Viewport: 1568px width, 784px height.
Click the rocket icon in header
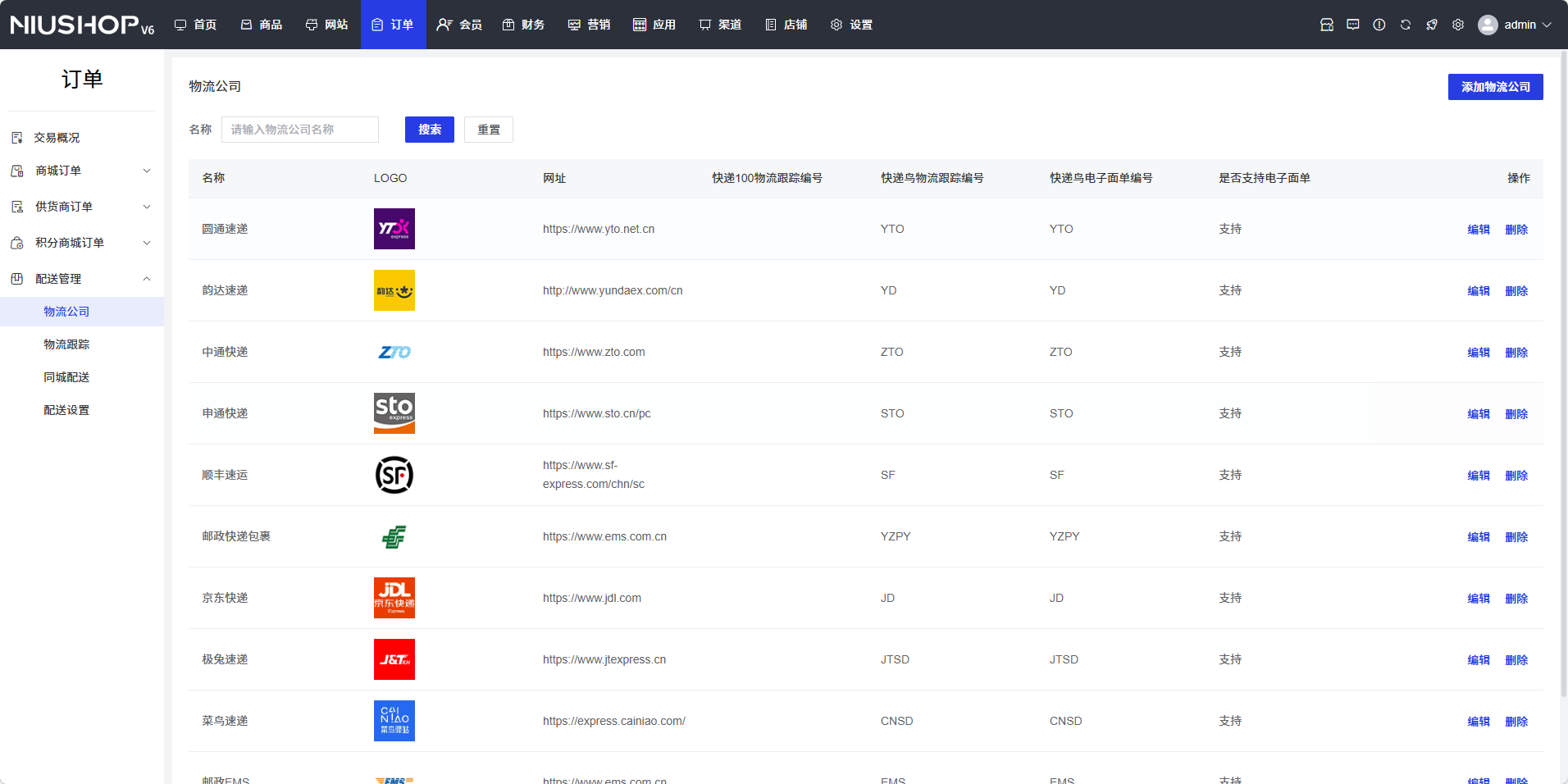[1432, 25]
